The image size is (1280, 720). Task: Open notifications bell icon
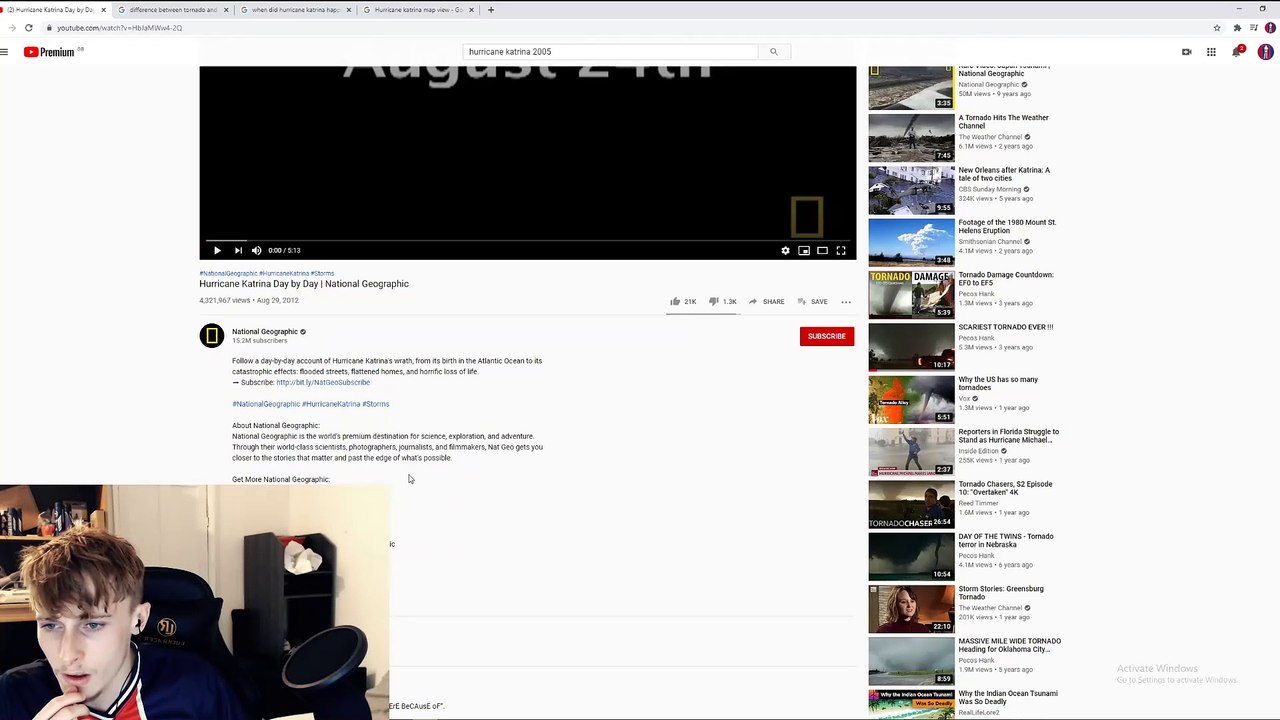pos(1237,52)
